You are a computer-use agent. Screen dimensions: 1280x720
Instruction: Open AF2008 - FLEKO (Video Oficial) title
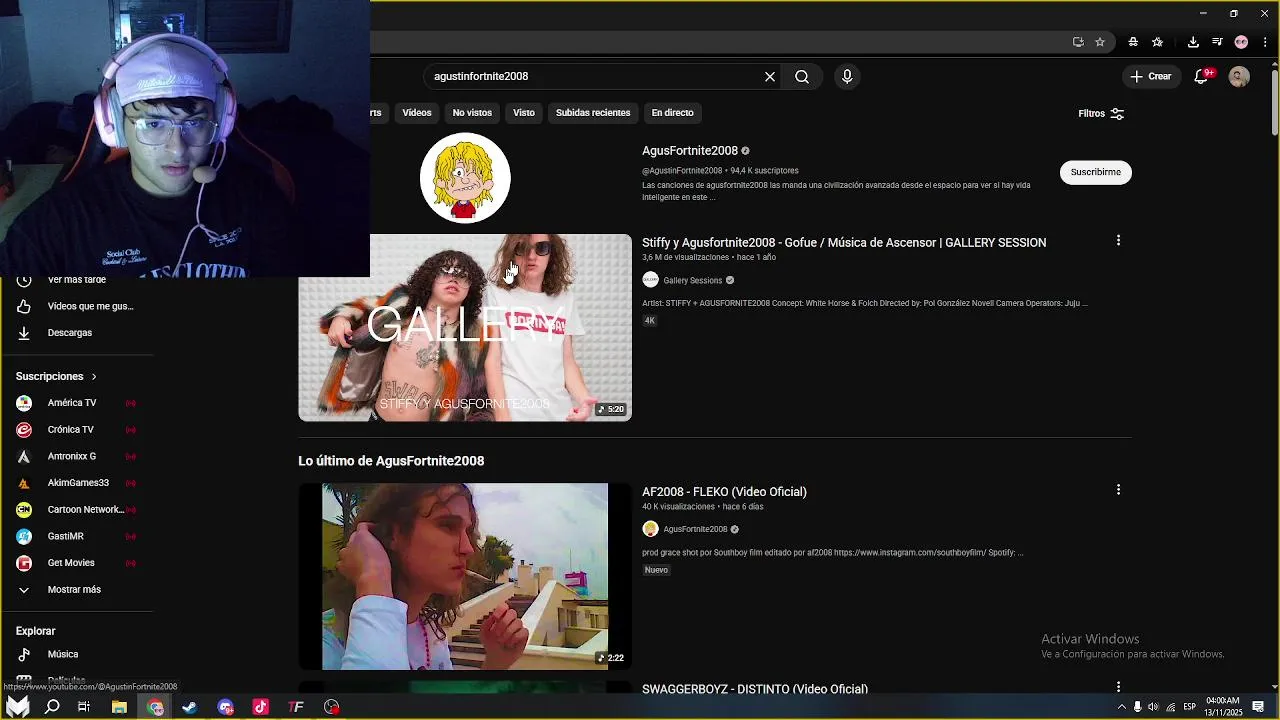[724, 492]
